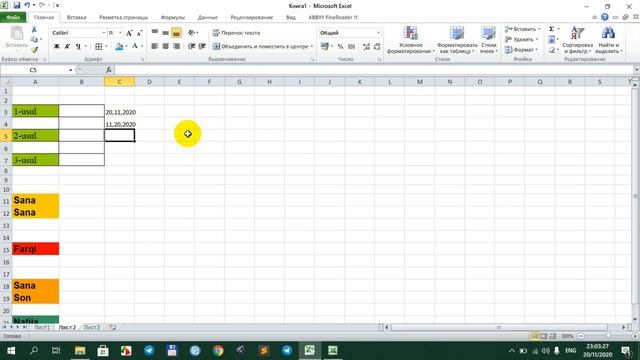Open the Windows Start menu

[11, 351]
